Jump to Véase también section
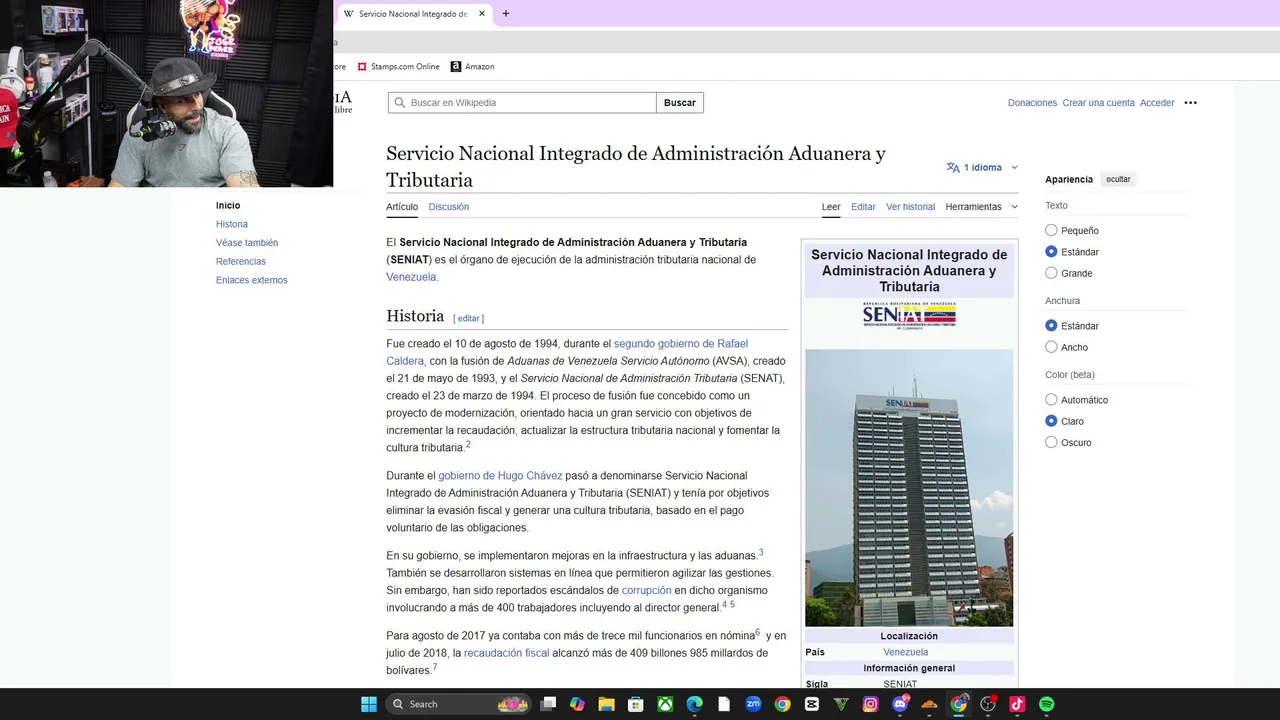Screen dimensions: 1280x720 [247, 243]
